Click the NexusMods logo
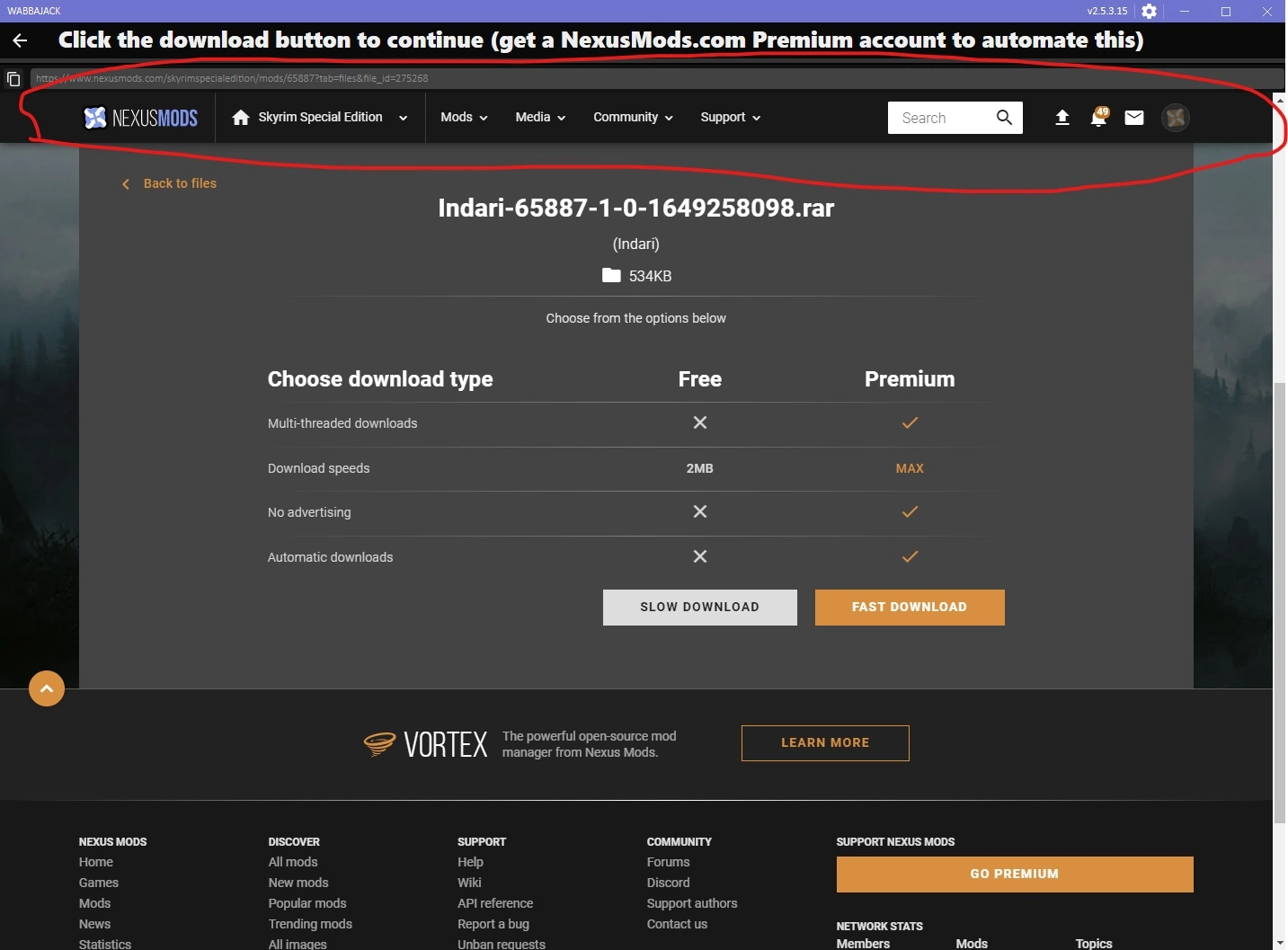The height and width of the screenshot is (950, 1288). pyautogui.click(x=139, y=117)
